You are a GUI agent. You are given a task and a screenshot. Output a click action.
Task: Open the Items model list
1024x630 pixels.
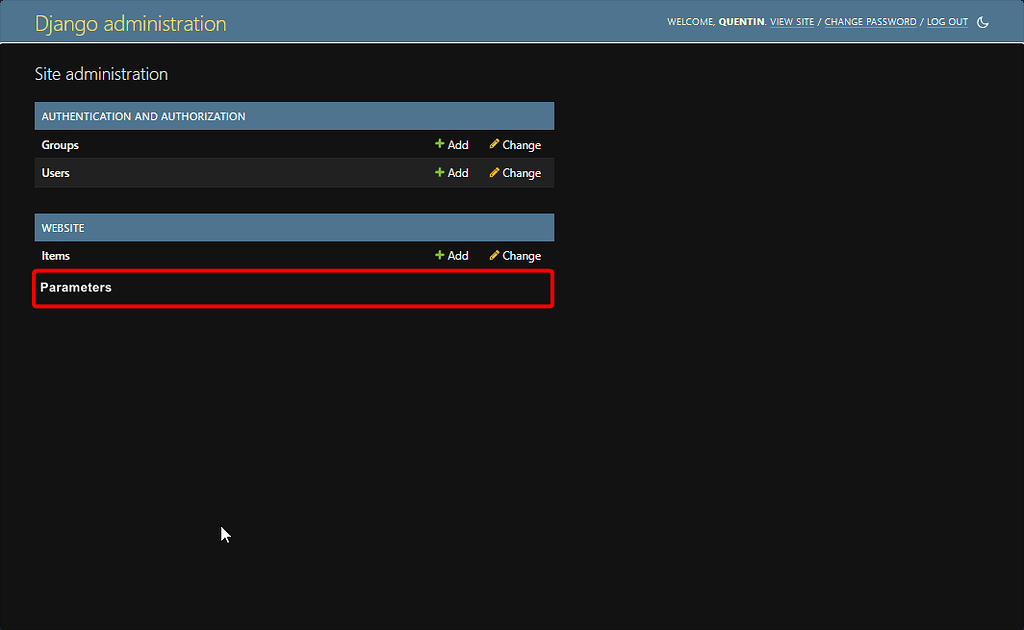click(x=55, y=255)
